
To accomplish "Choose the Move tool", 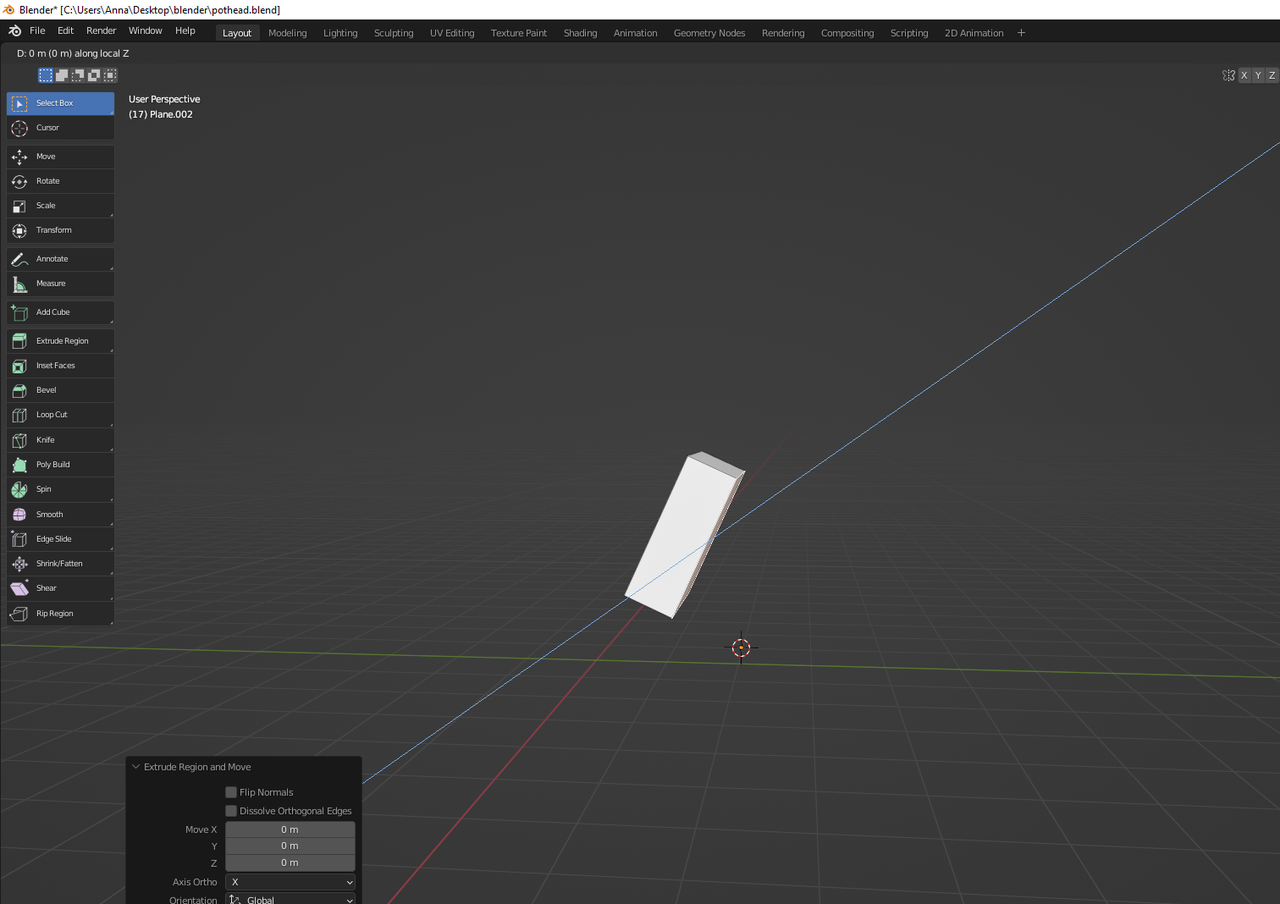I will (60, 157).
